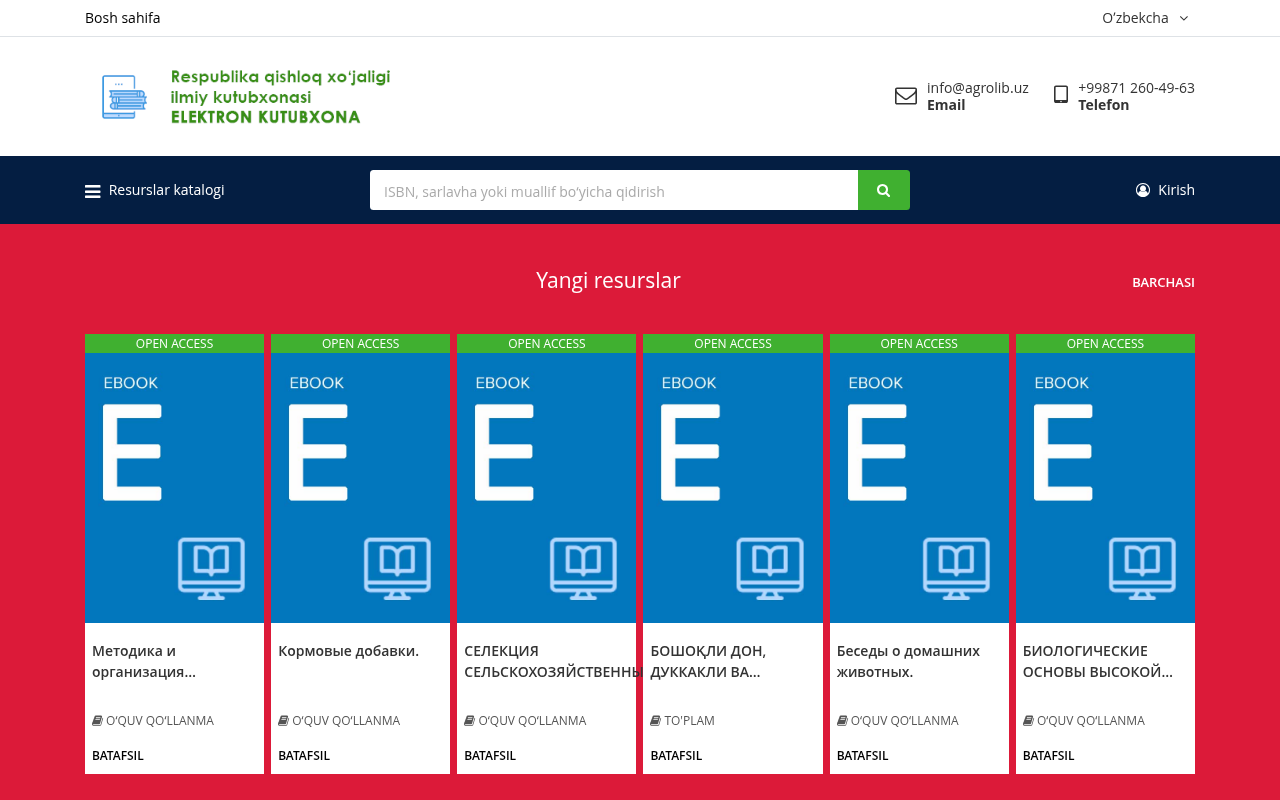Click BATAFSIL under Беседы о домашних животных
This screenshot has width=1280, height=800.
coord(863,756)
